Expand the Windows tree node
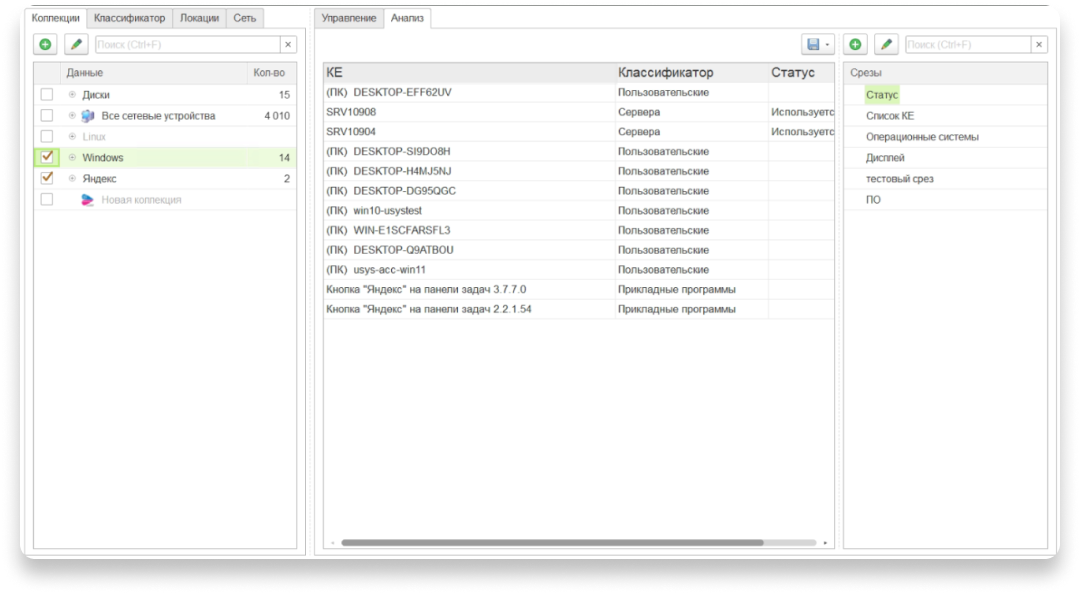The width and height of the screenshot is (1080, 594). (72, 157)
